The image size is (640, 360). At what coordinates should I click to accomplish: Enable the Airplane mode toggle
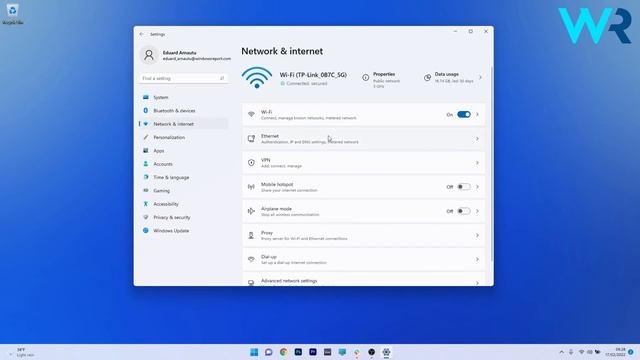coord(464,211)
